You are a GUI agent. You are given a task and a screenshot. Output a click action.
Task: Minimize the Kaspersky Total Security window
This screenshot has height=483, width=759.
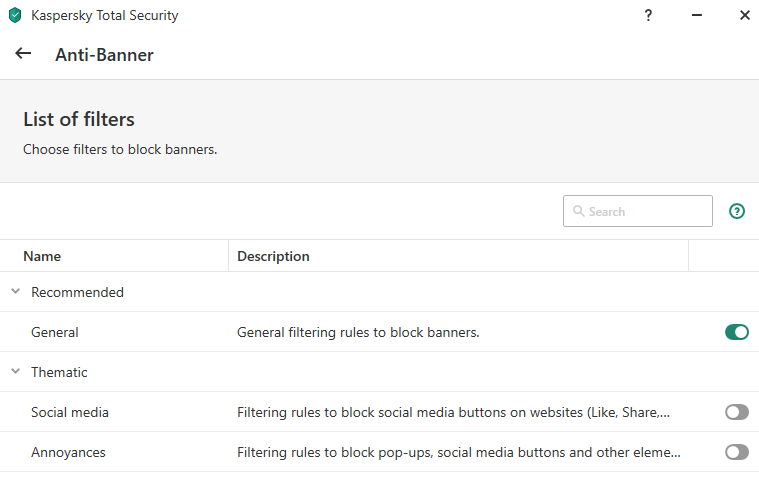[697, 15]
